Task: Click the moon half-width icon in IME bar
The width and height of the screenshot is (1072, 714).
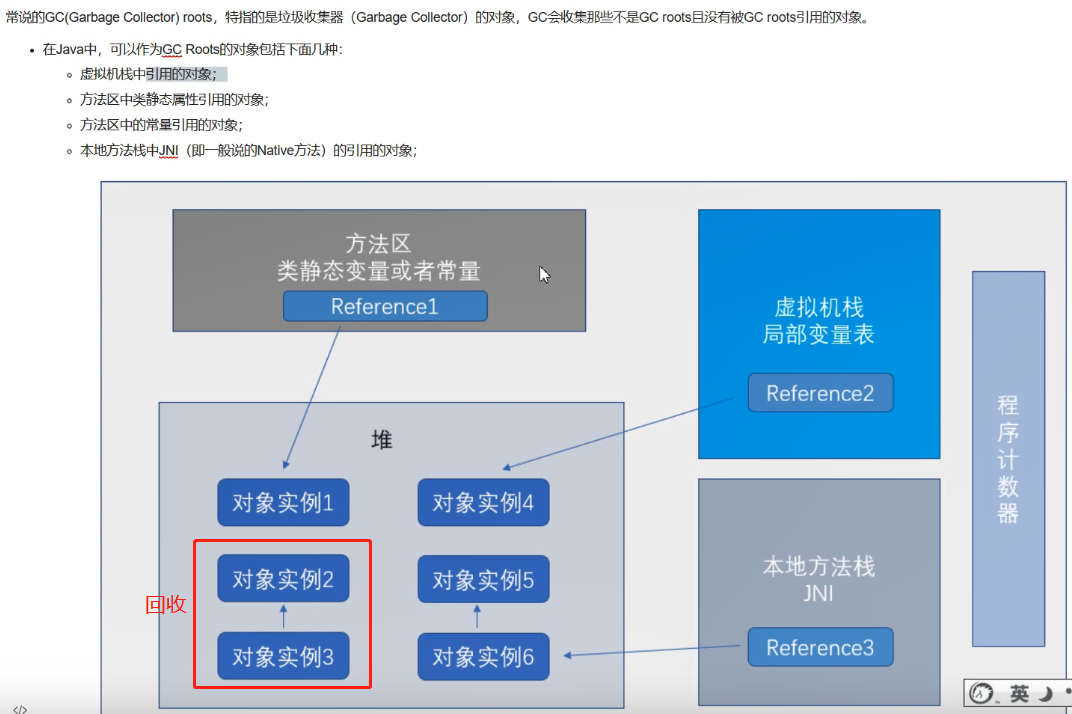Action: [1045, 694]
